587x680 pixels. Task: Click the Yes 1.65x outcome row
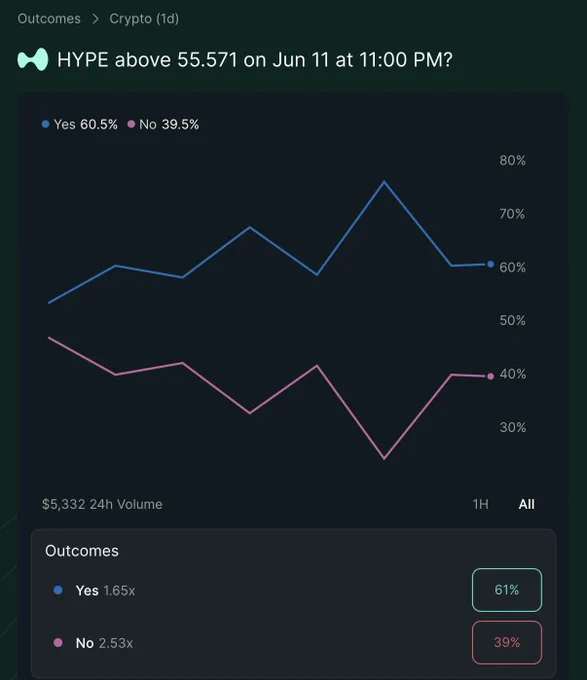[x=294, y=590]
